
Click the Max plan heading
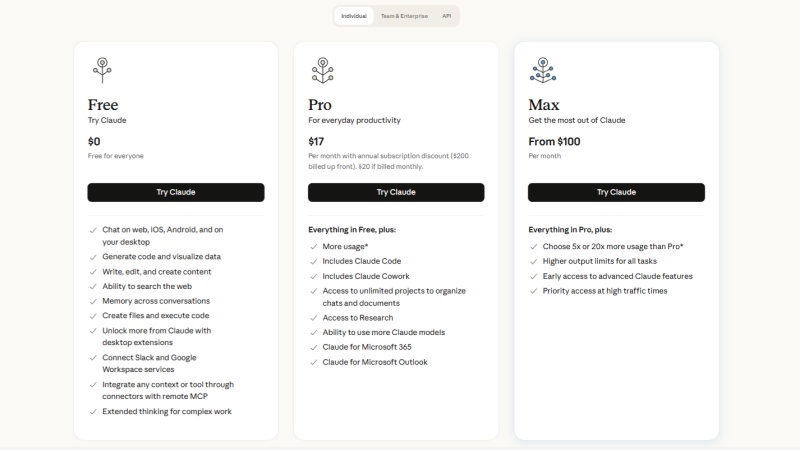pos(544,105)
